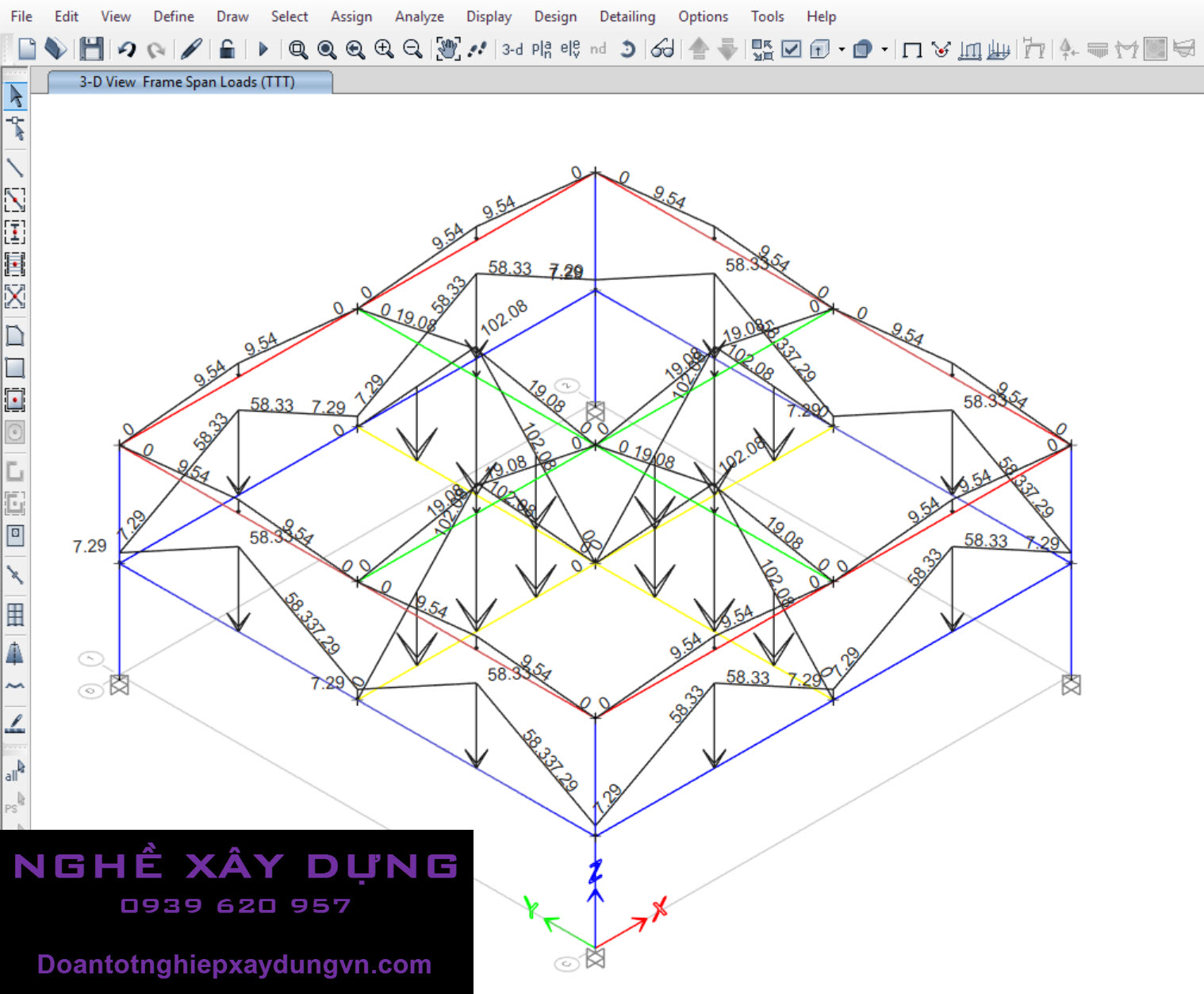The height and width of the screenshot is (994, 1204).
Task: Click the Show Undeformed Shape icon
Action: coord(912,49)
